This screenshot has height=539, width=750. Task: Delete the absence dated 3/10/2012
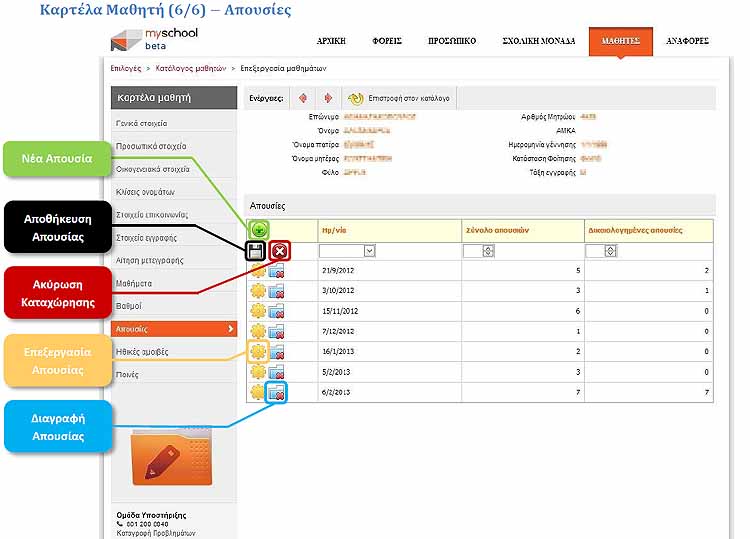[x=278, y=291]
